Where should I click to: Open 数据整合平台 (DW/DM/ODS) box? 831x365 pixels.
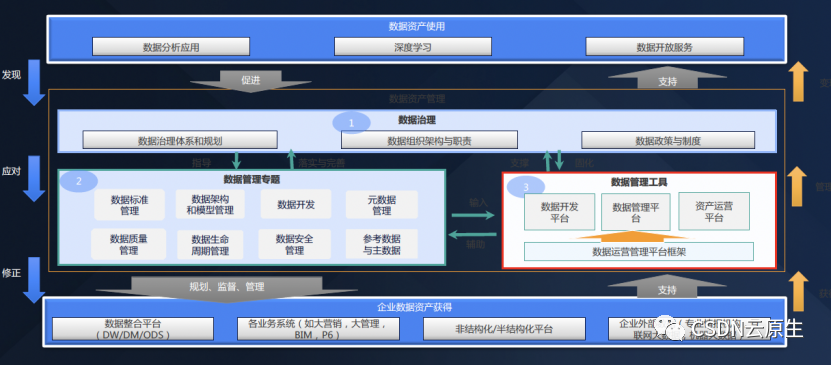[x=133, y=328]
